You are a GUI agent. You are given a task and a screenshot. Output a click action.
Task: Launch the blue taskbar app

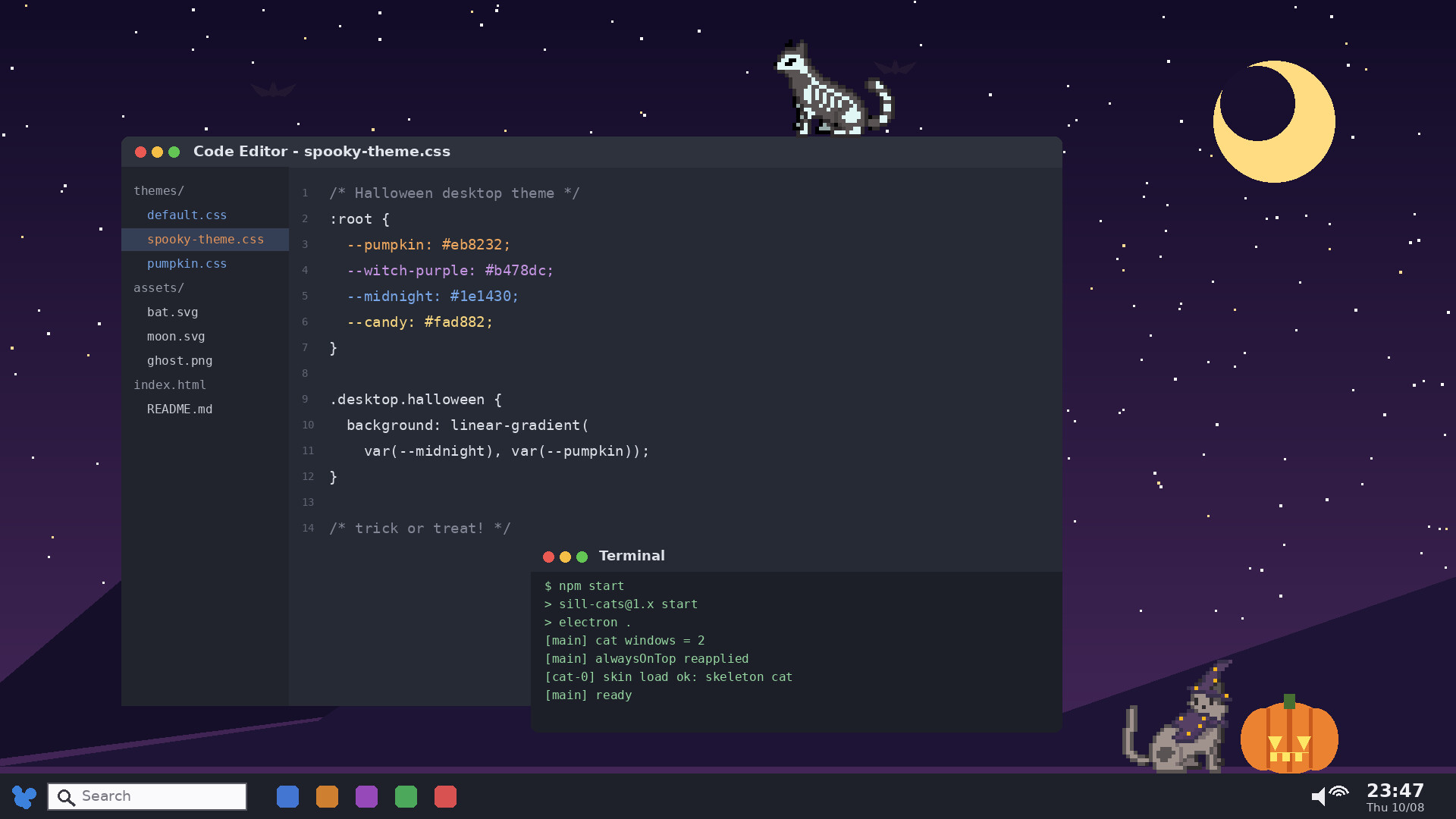pyautogui.click(x=287, y=796)
